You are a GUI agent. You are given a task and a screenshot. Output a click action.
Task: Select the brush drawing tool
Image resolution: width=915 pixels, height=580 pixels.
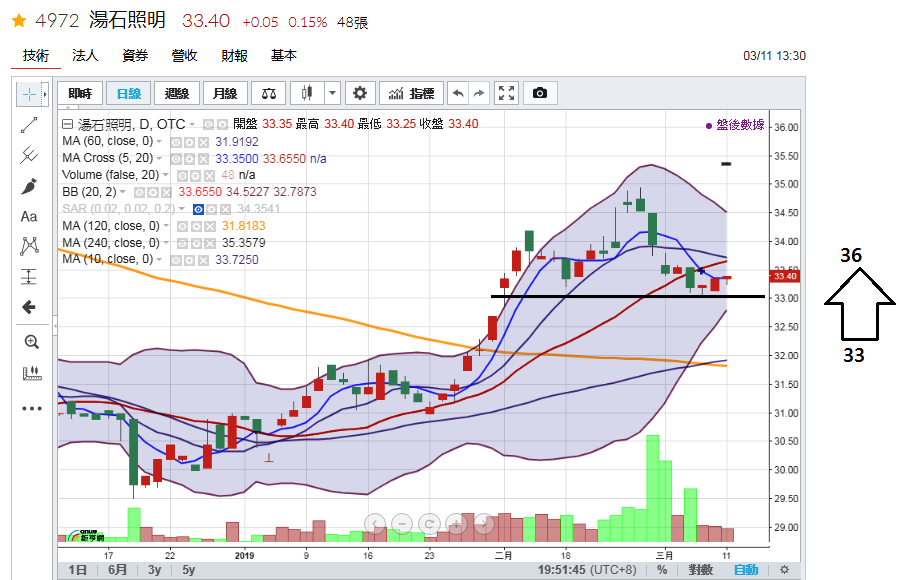pyautogui.click(x=29, y=186)
